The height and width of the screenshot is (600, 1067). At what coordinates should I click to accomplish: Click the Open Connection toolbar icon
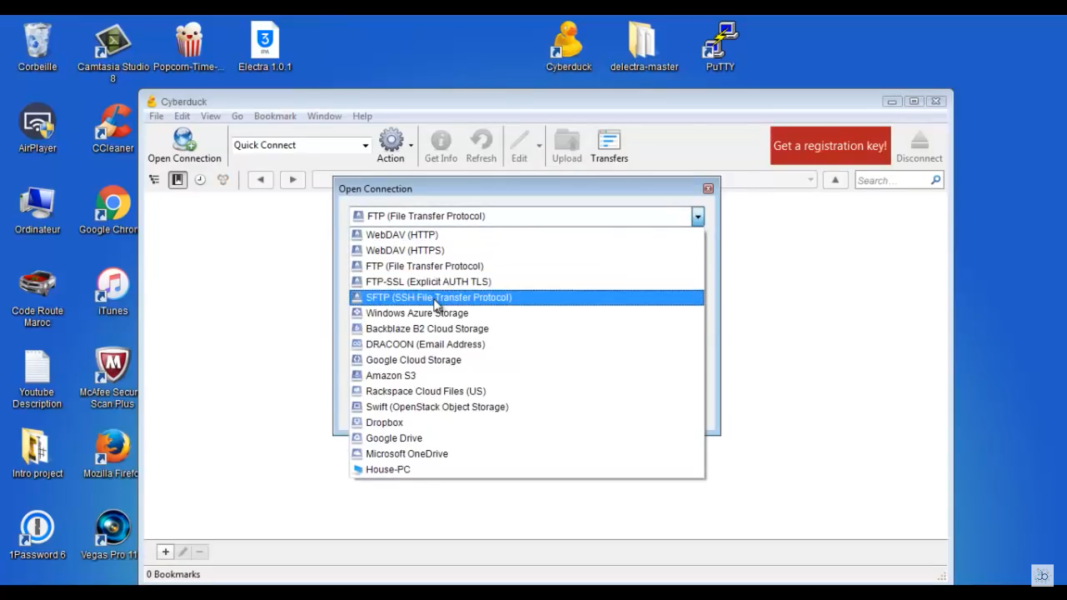click(x=184, y=144)
